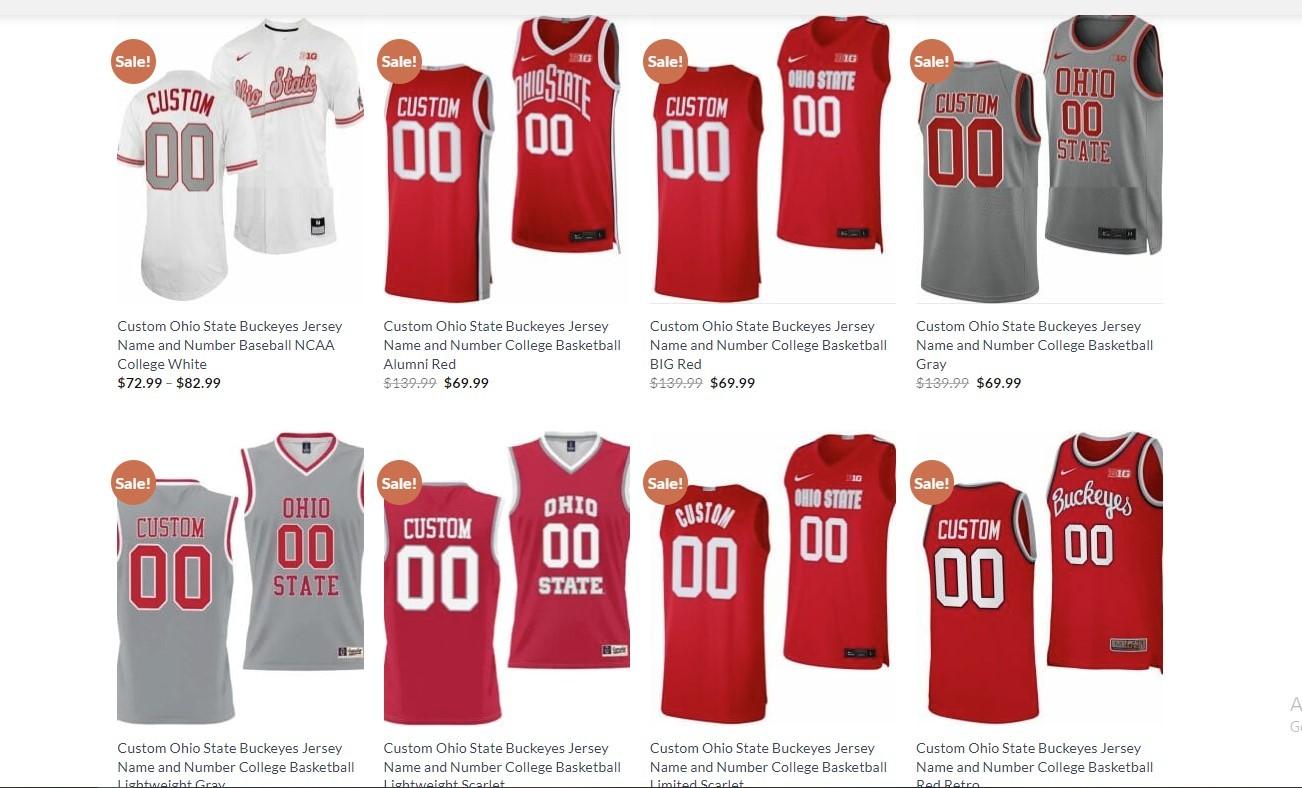Screen dimensions: 1302x788
Task: Open College Basketball BIG Red title link
Action: [x=768, y=345]
